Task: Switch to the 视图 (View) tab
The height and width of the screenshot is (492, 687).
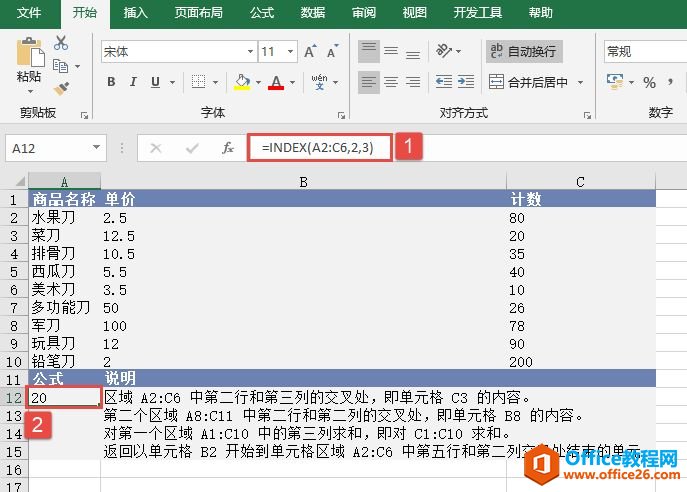Action: (x=414, y=13)
